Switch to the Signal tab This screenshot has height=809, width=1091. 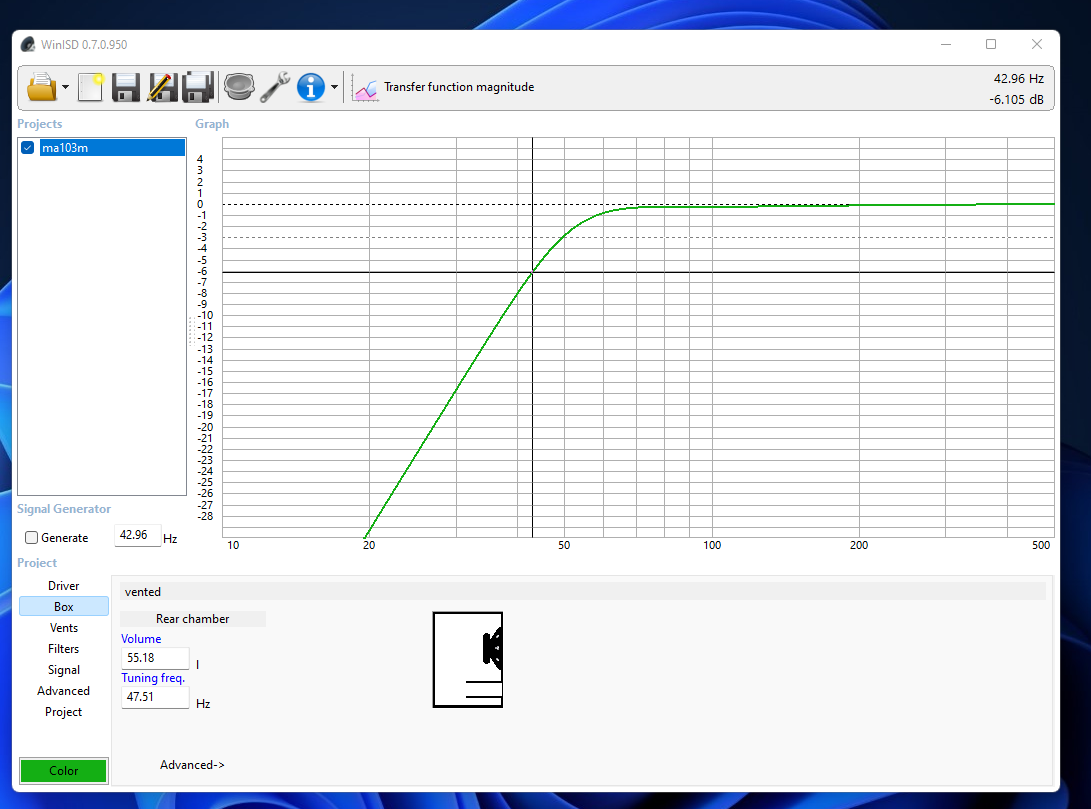tap(63, 670)
